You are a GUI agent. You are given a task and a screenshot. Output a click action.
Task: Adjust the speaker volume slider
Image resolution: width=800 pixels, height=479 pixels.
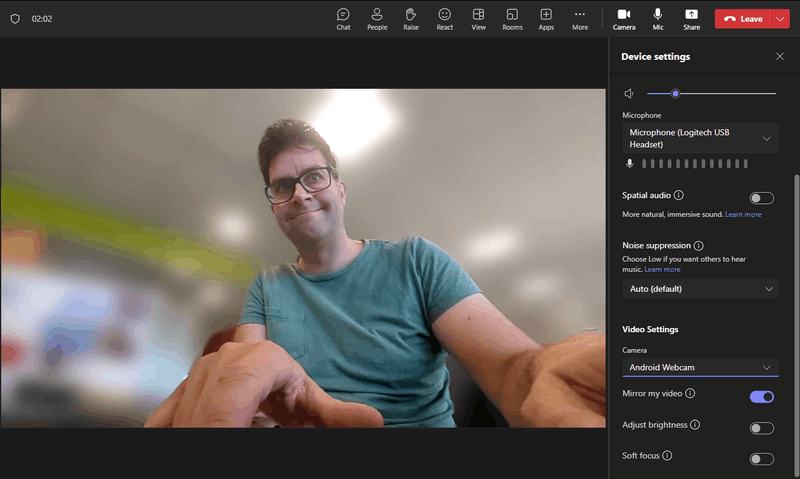676,93
